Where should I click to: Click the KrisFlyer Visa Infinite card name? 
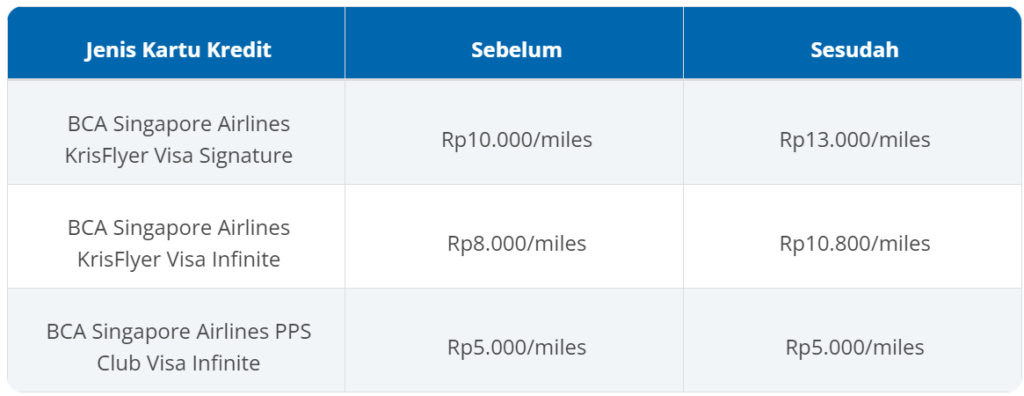click(x=178, y=243)
